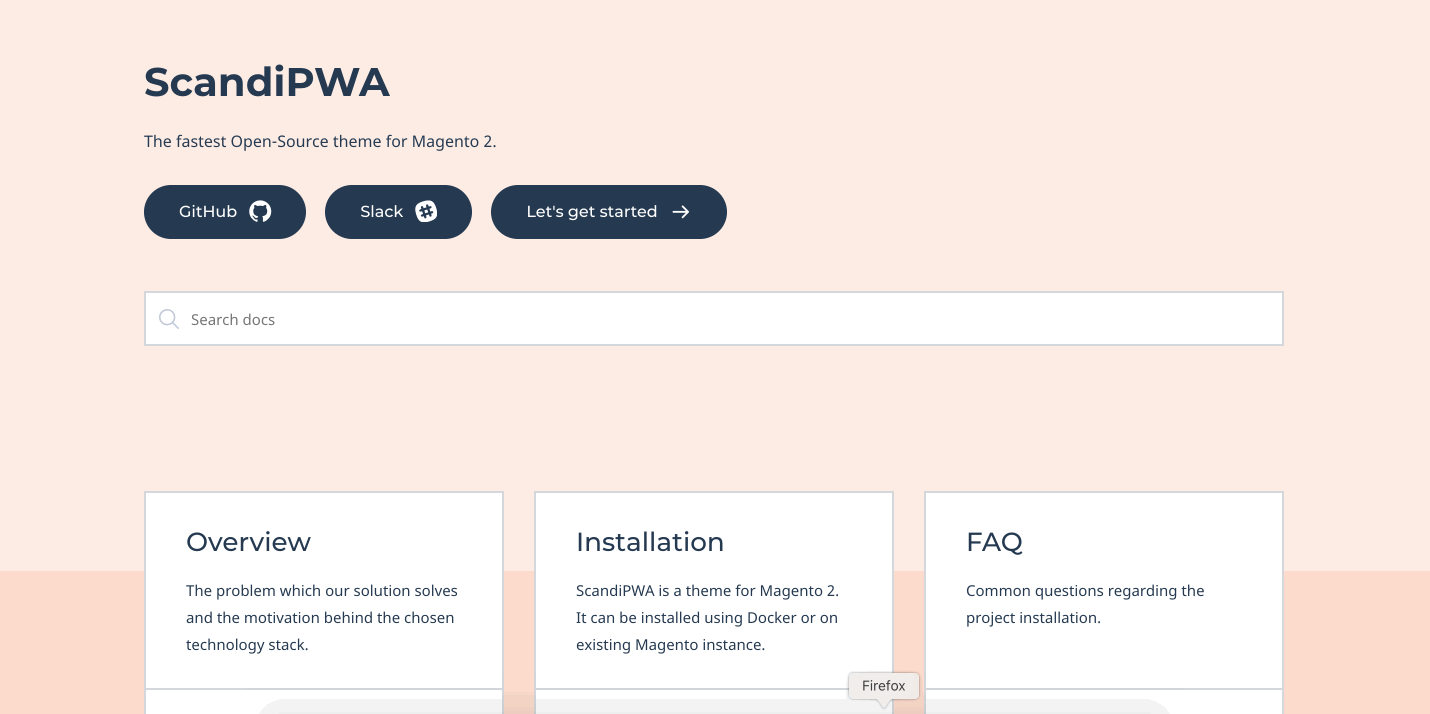Viewport: 1430px width, 714px height.
Task: Click the Overview heading link
Action: [x=248, y=542]
